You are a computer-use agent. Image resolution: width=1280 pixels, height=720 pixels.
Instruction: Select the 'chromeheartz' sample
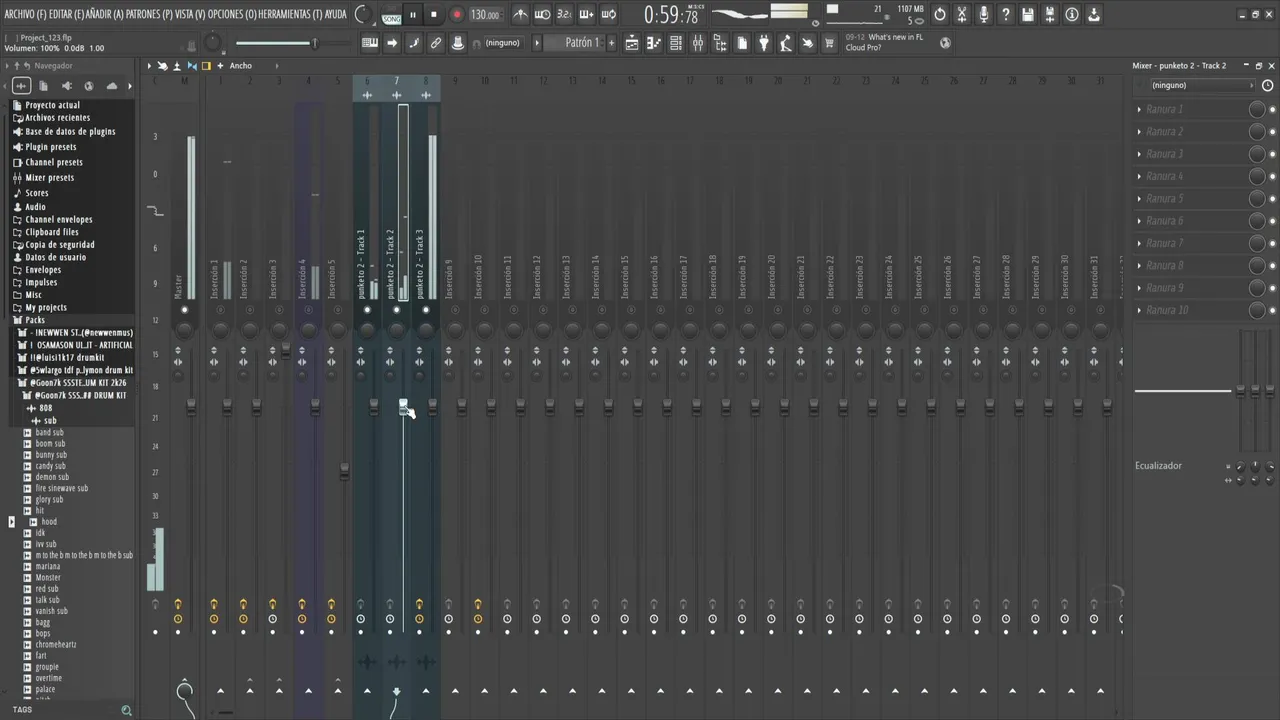56,644
